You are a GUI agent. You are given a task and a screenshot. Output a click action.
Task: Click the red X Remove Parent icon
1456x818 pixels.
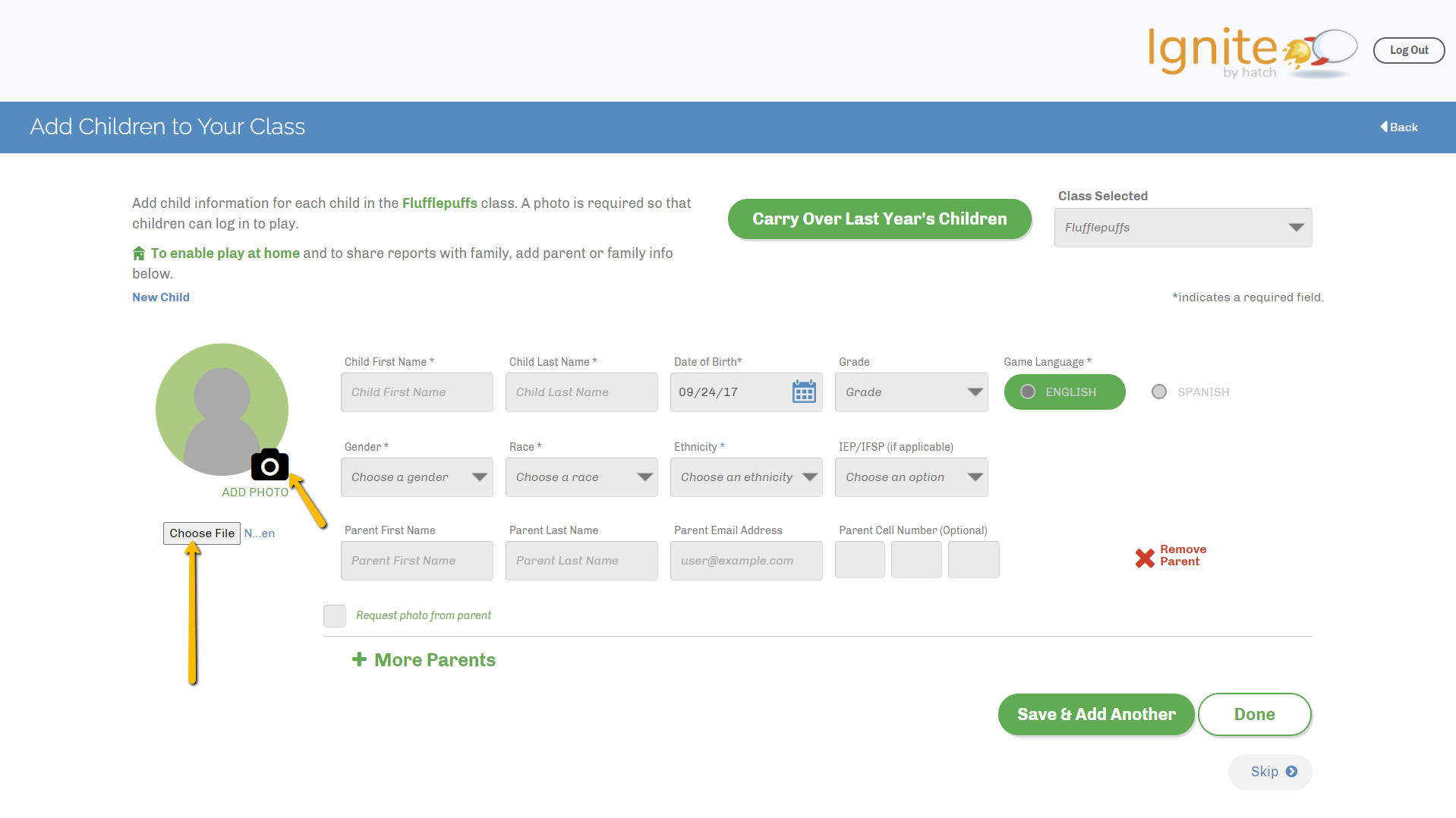[1145, 558]
